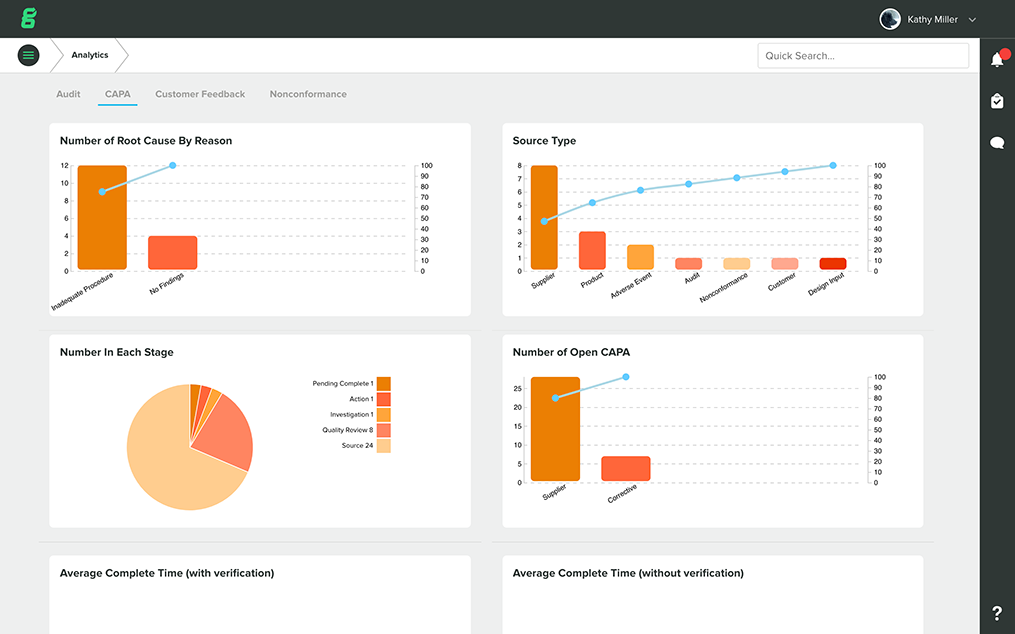This screenshot has height=634, width=1015.
Task: Open the chat messages panel
Action: (x=997, y=142)
